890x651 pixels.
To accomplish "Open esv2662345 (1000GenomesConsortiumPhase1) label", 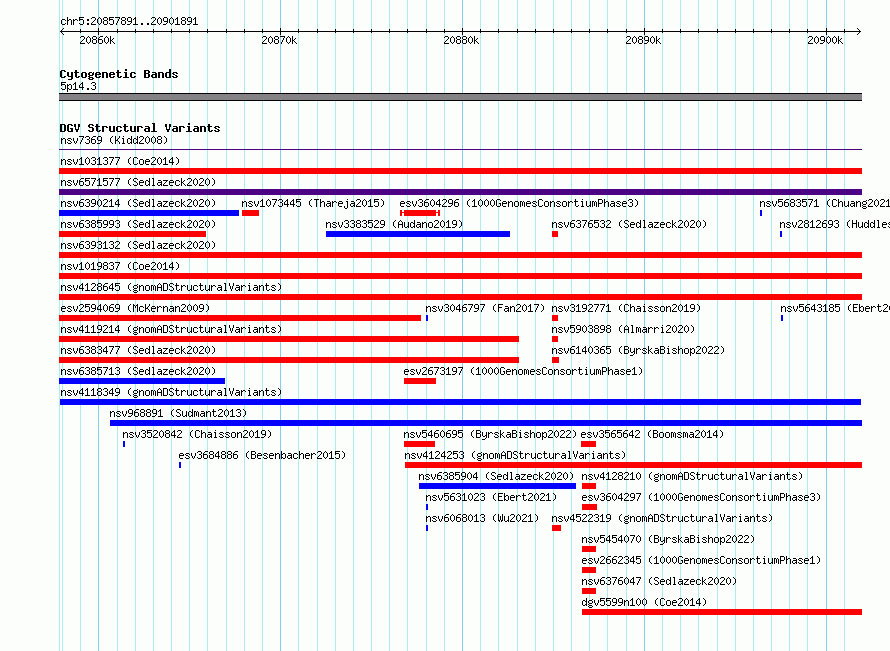I will tap(701, 560).
